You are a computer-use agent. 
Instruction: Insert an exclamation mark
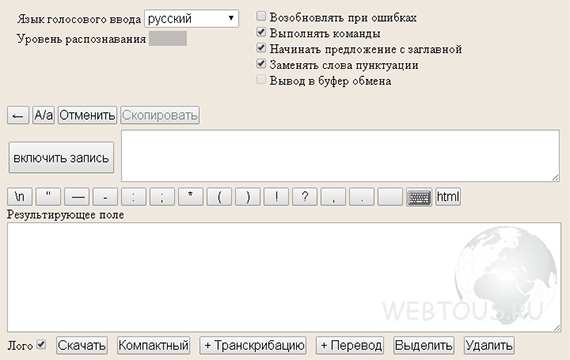pyautogui.click(x=276, y=197)
